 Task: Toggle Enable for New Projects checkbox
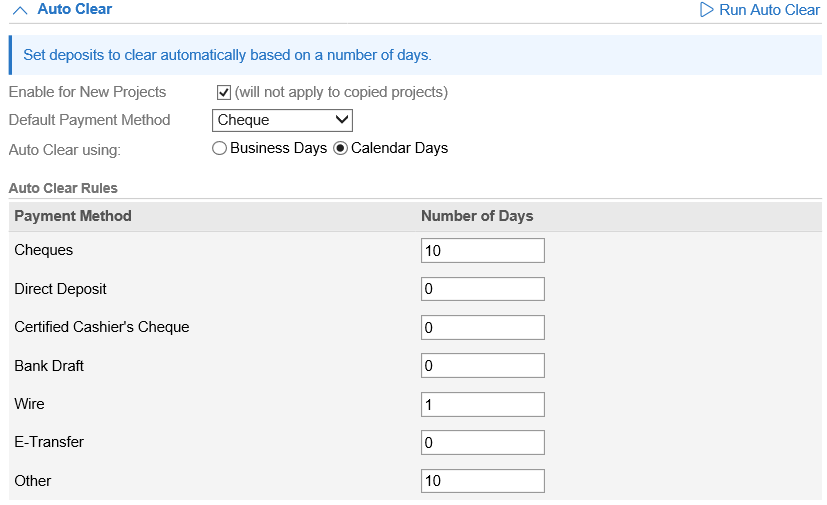[224, 92]
